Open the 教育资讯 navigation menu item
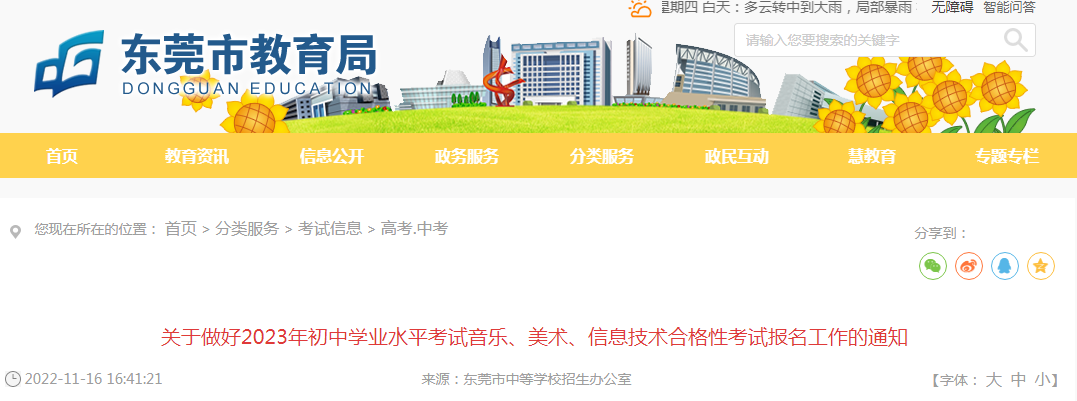Screen dimensions: 1077x401 [196, 156]
